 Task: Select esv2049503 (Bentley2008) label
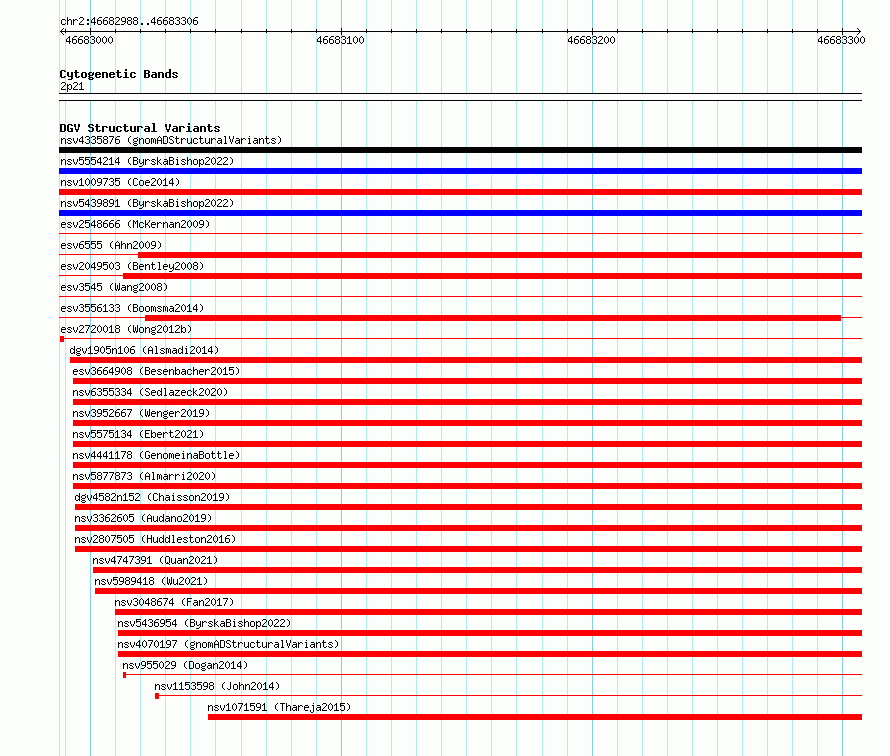132,266
